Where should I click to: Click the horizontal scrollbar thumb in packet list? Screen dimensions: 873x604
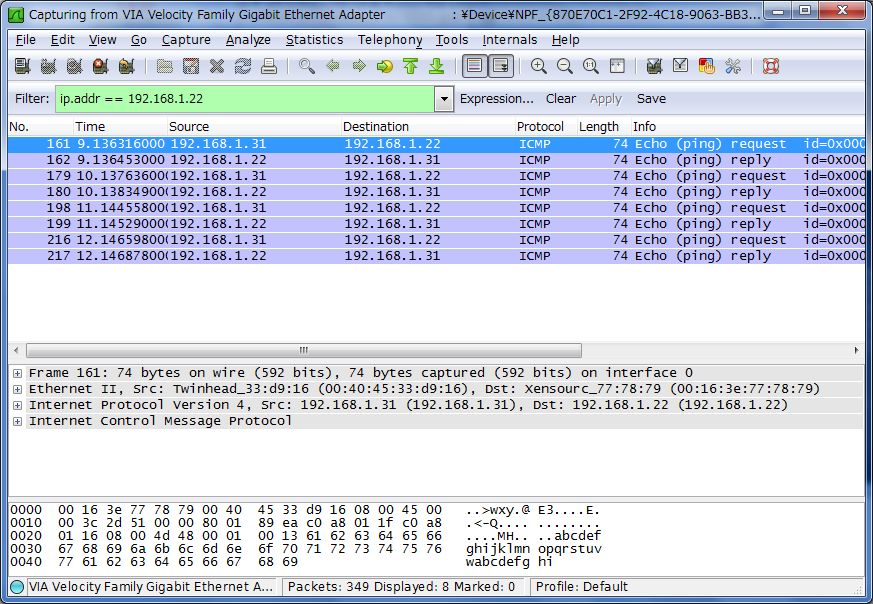click(x=303, y=351)
